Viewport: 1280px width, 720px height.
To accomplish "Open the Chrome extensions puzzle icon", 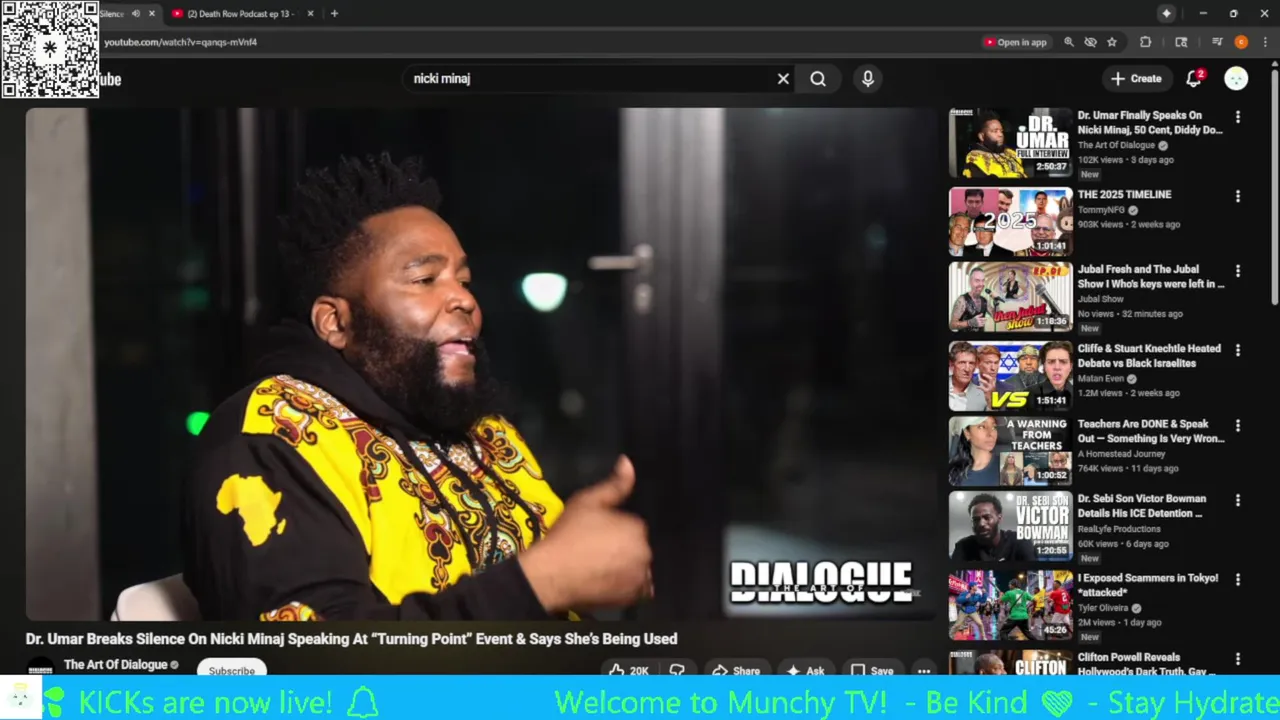I will (x=1146, y=42).
